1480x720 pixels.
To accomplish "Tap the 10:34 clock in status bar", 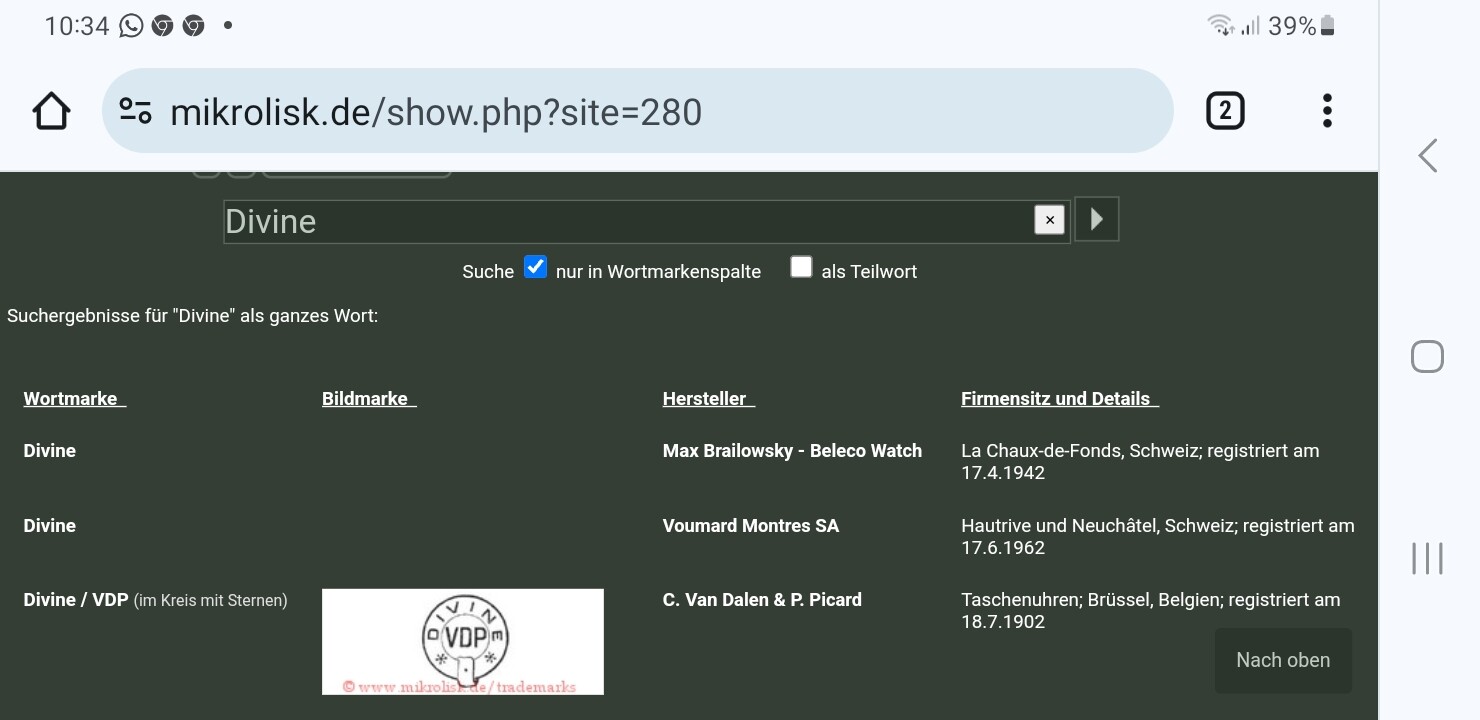I will click(x=77, y=26).
